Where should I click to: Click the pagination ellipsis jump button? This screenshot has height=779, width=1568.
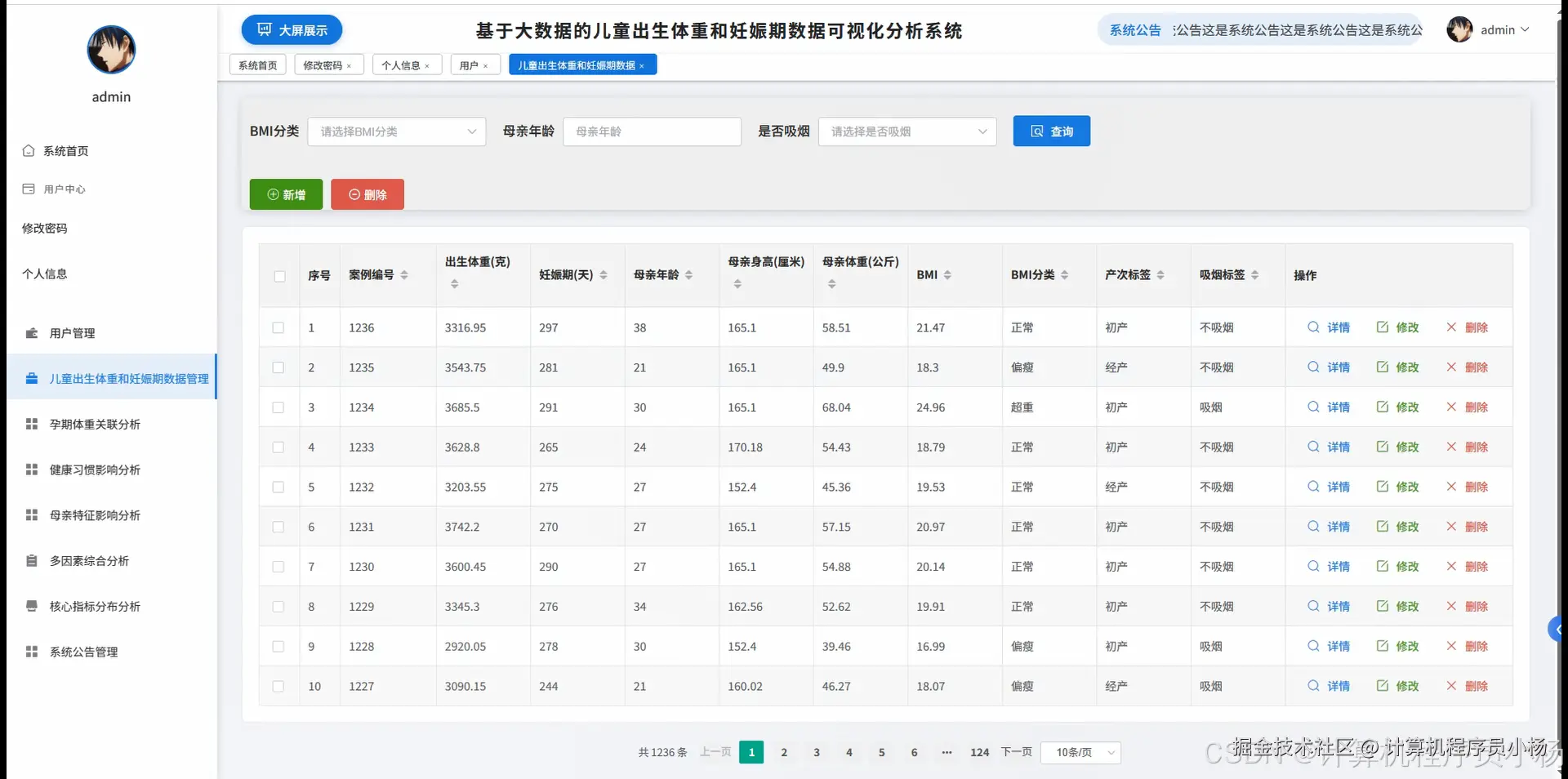point(947,752)
